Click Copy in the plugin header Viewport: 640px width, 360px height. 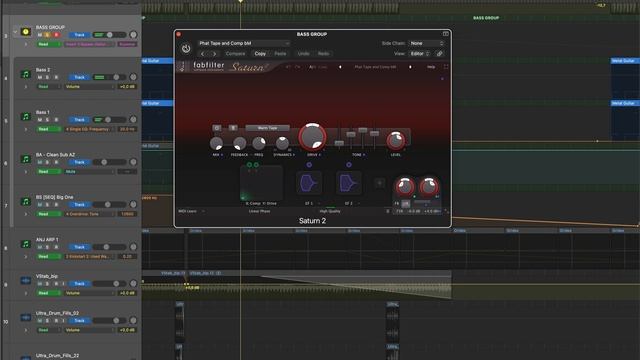tap(260, 53)
